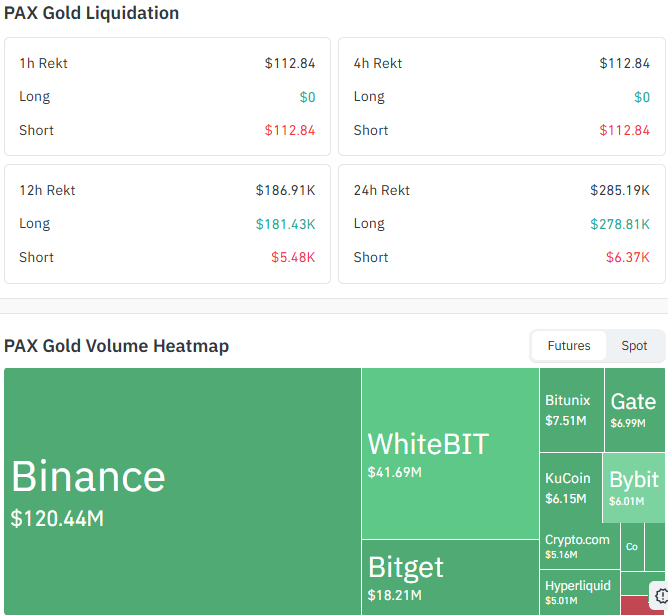Select the Binance heatmap tile
This screenshot has width=668, height=615.
(x=182, y=491)
